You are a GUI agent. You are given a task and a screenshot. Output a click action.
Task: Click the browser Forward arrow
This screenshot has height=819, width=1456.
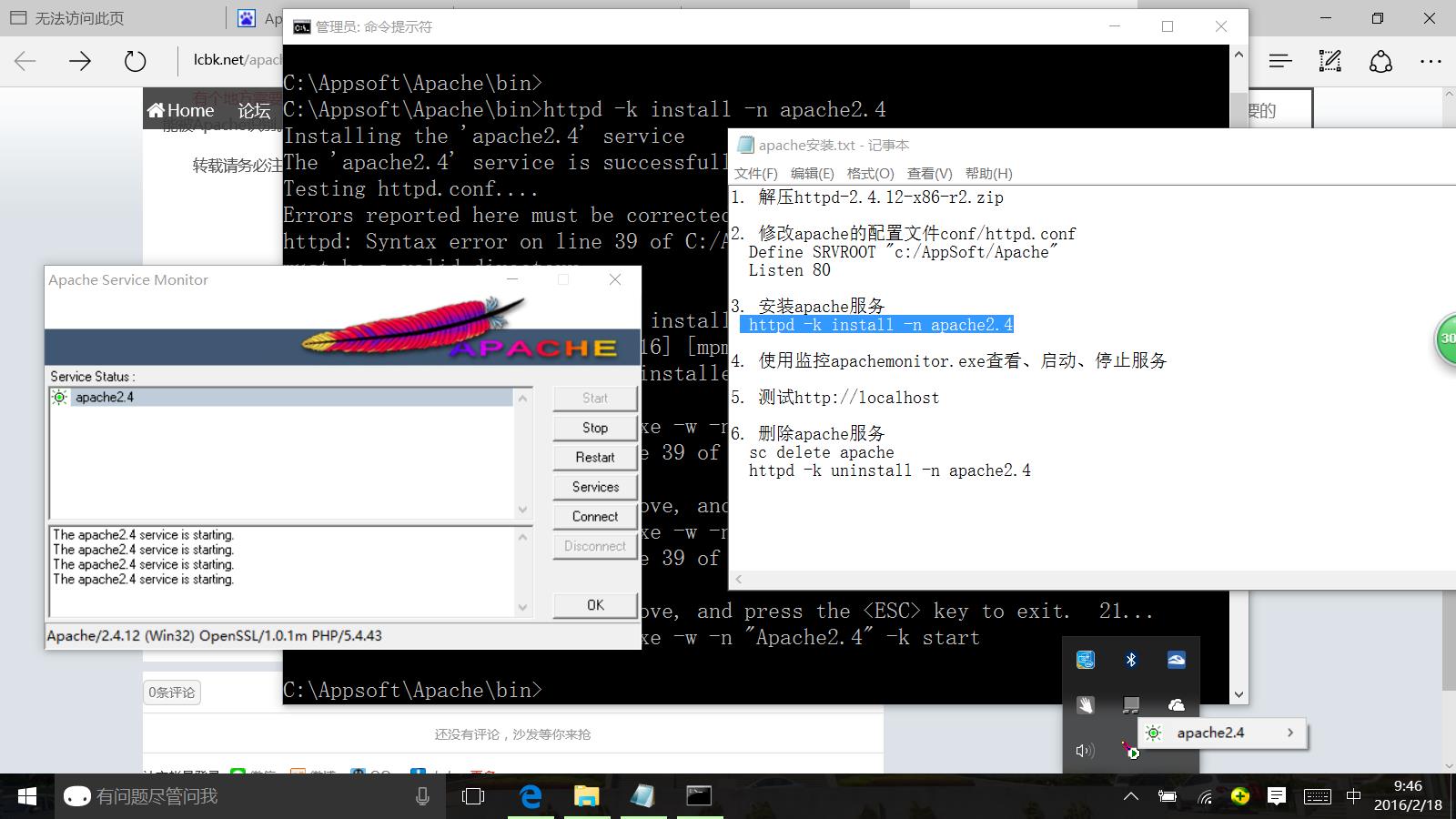(x=80, y=61)
